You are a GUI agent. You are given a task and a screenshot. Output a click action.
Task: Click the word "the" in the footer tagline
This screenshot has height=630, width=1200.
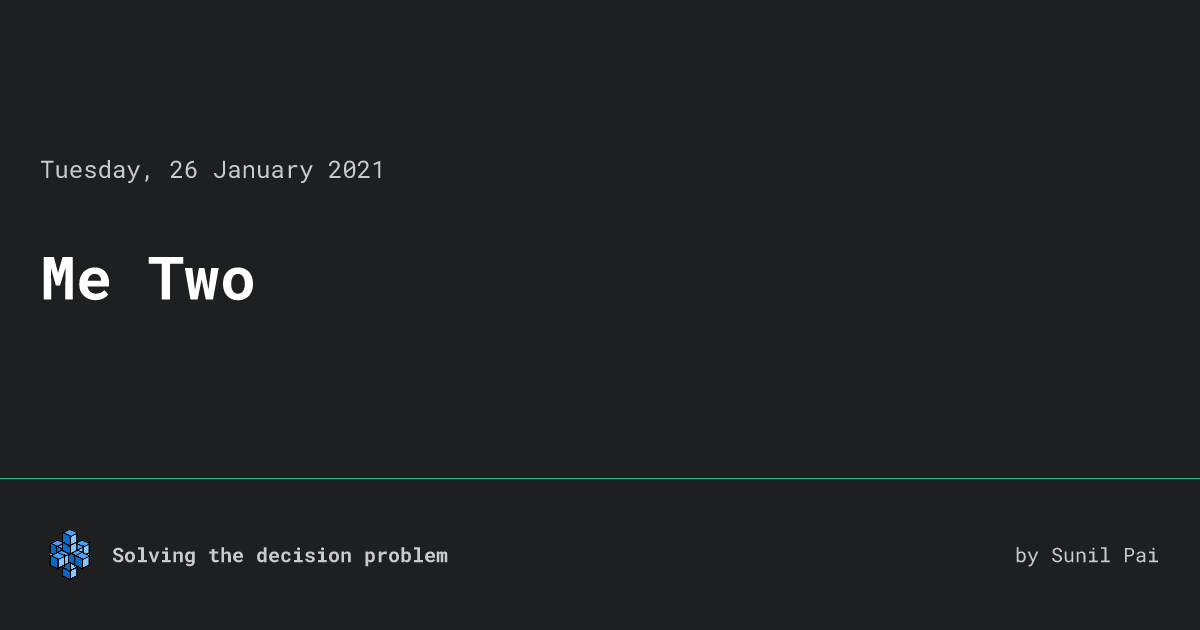226,556
